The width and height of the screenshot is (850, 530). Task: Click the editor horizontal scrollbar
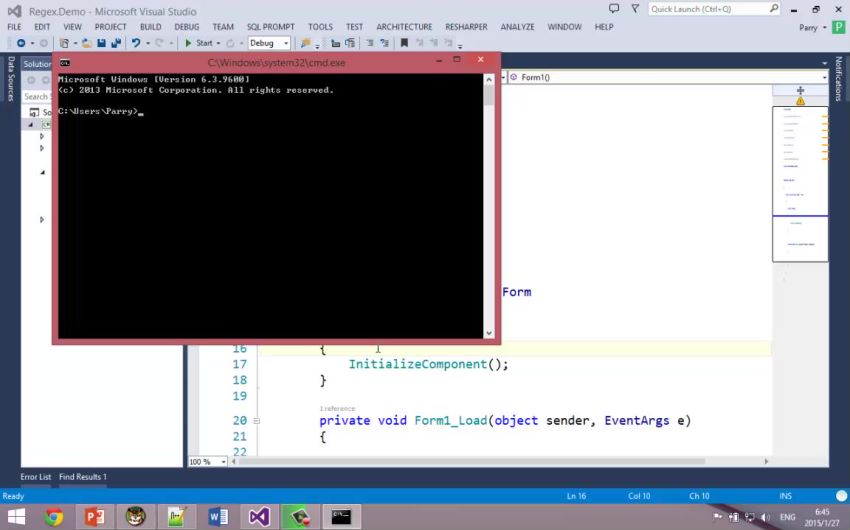(x=472, y=462)
